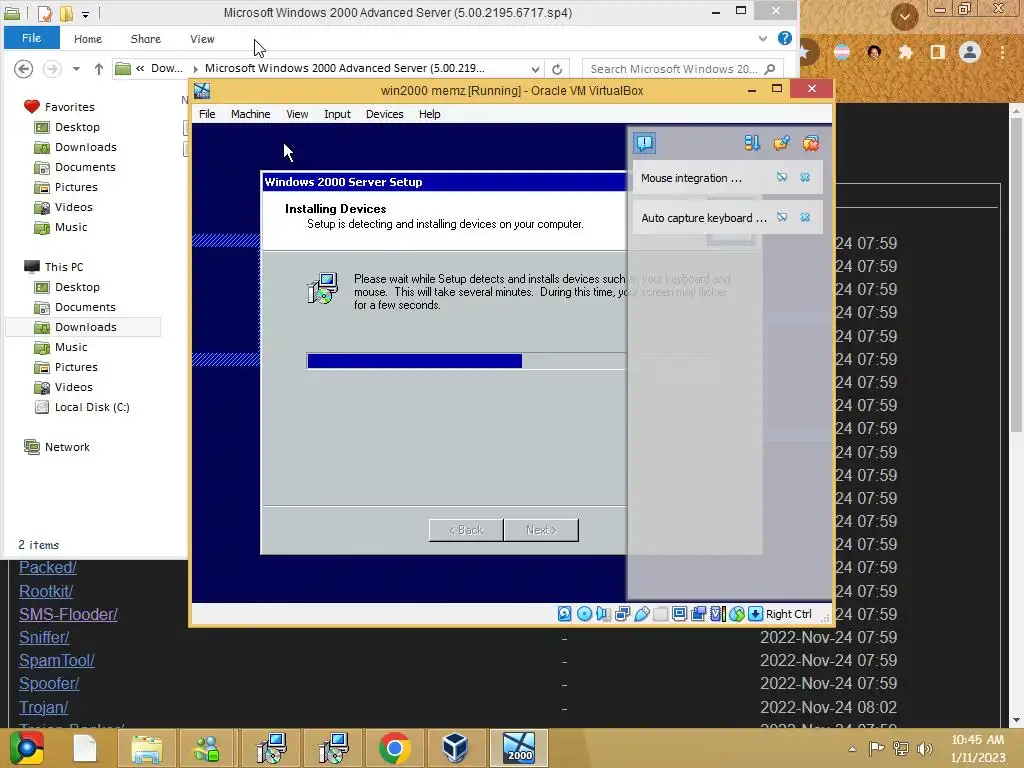Open the File tab in File Explorer
Viewport: 1024px width, 768px height.
click(x=31, y=38)
